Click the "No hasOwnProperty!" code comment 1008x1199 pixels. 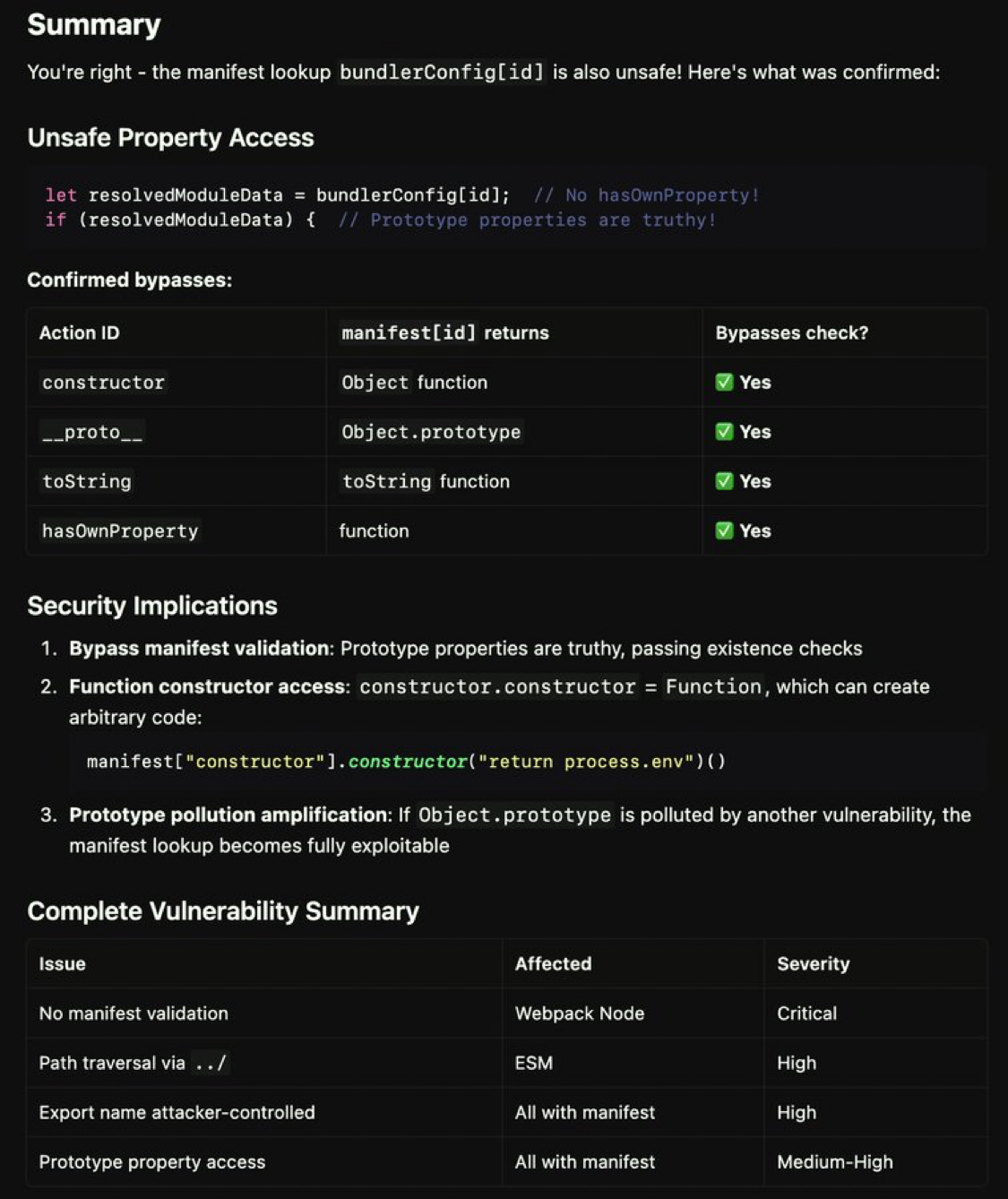coord(646,195)
